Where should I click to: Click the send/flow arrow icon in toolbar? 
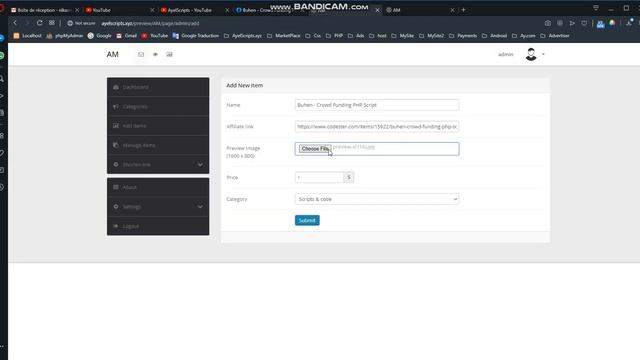[572, 23]
